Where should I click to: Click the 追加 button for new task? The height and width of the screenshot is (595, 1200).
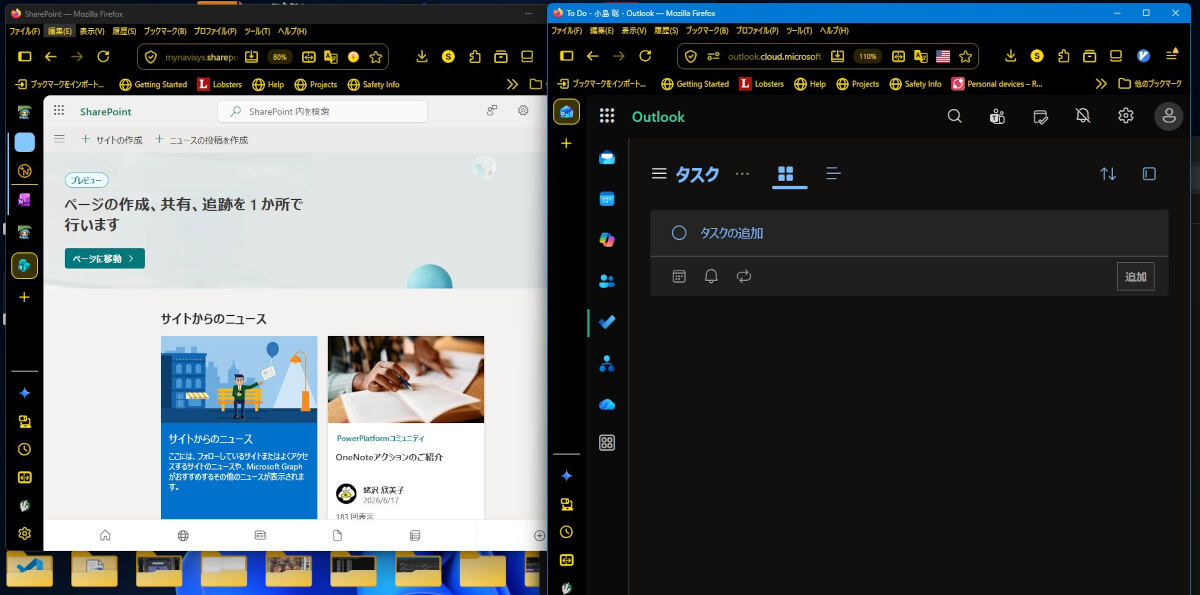click(1136, 277)
